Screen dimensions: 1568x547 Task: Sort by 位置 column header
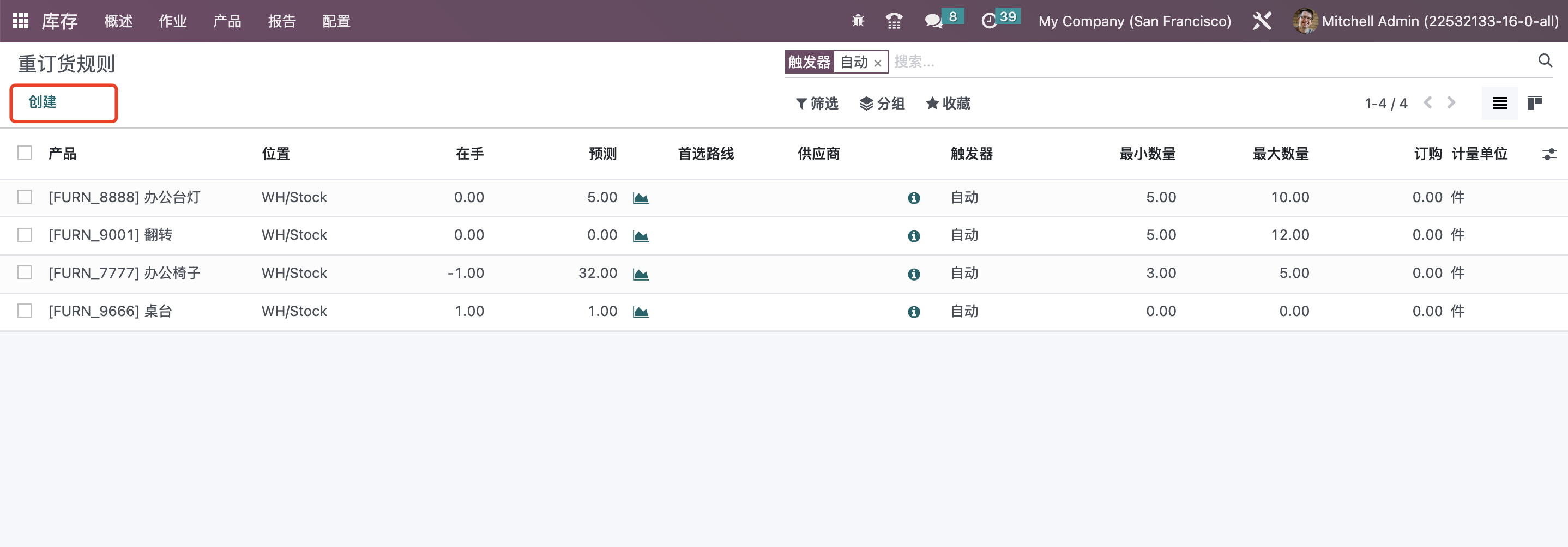click(276, 154)
